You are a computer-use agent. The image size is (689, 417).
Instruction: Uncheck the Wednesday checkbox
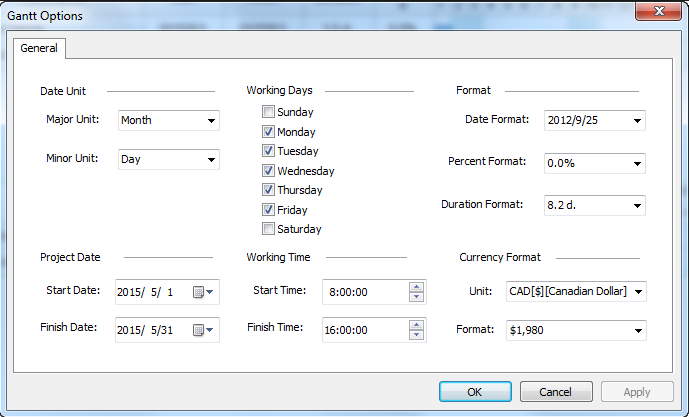coord(268,171)
